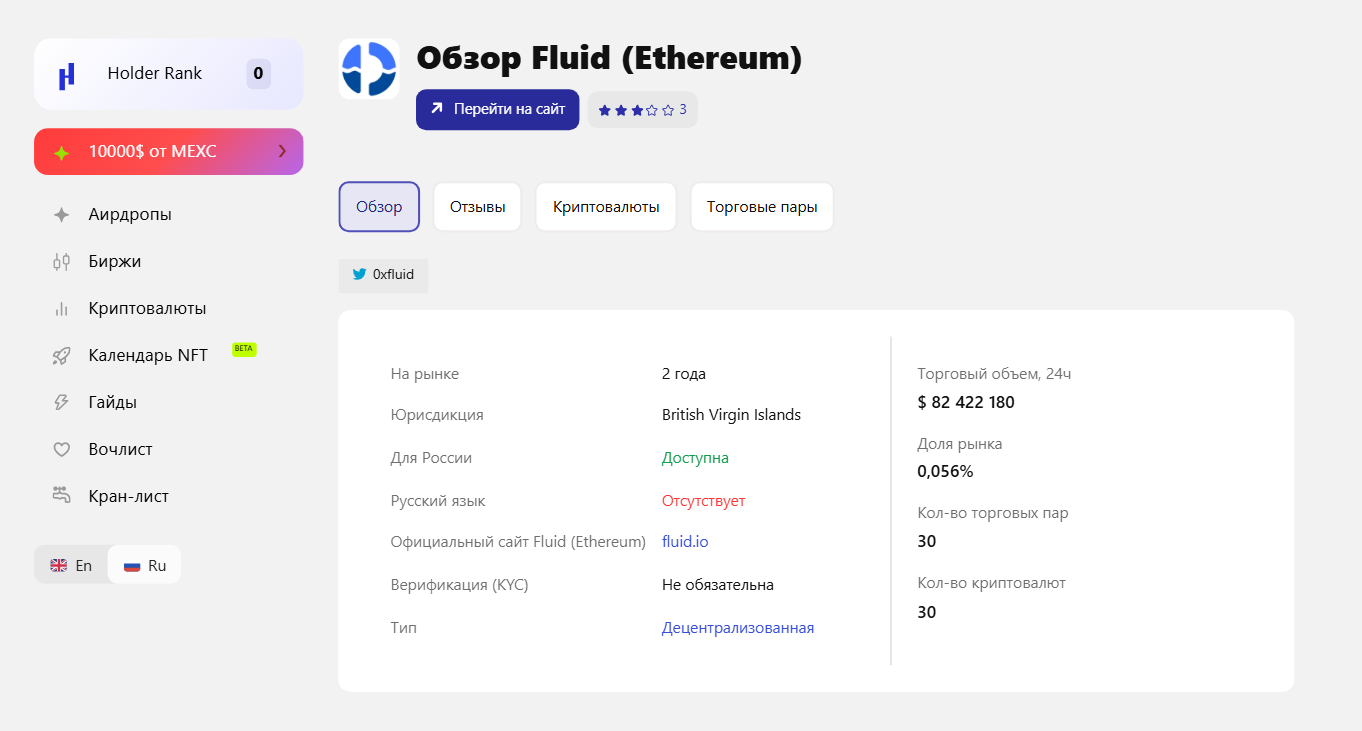The height and width of the screenshot is (731, 1362).
Task: Click the Holder Rank logo icon
Action: (67, 75)
